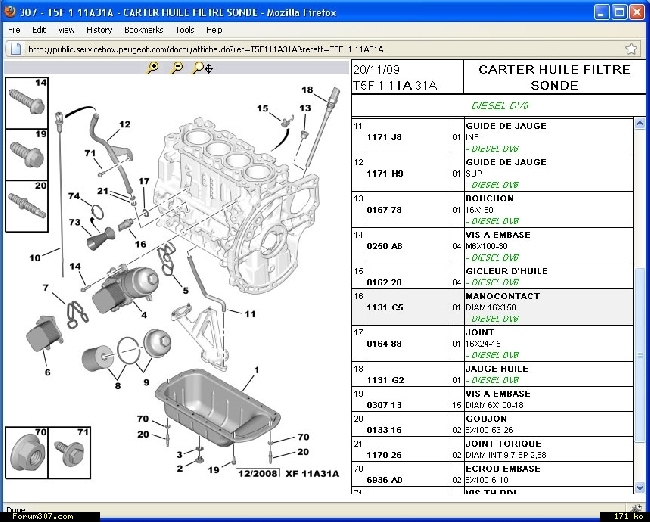
Task: Select the stud thumbnail labeled 20
Action: (25, 204)
